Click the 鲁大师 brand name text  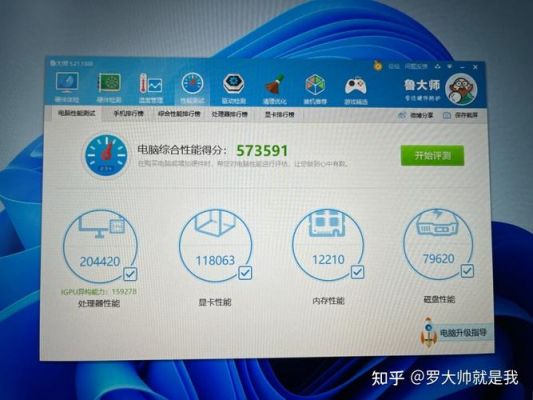coord(422,85)
